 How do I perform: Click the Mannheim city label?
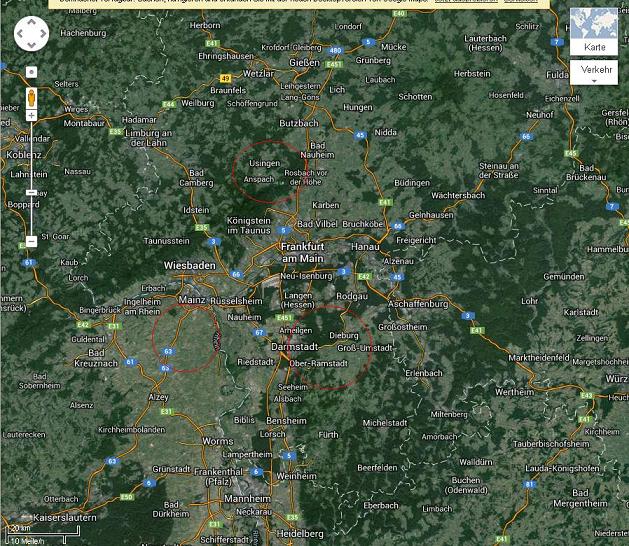pos(248,499)
